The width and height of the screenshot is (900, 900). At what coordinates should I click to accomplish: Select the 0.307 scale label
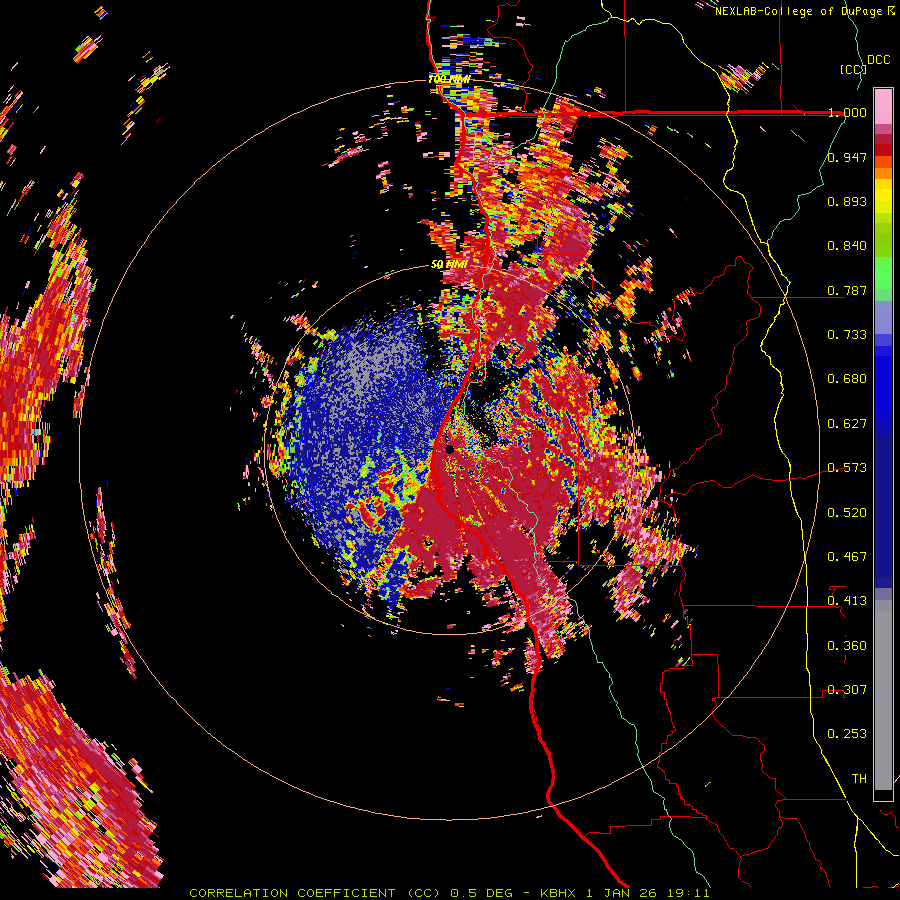[x=847, y=690]
